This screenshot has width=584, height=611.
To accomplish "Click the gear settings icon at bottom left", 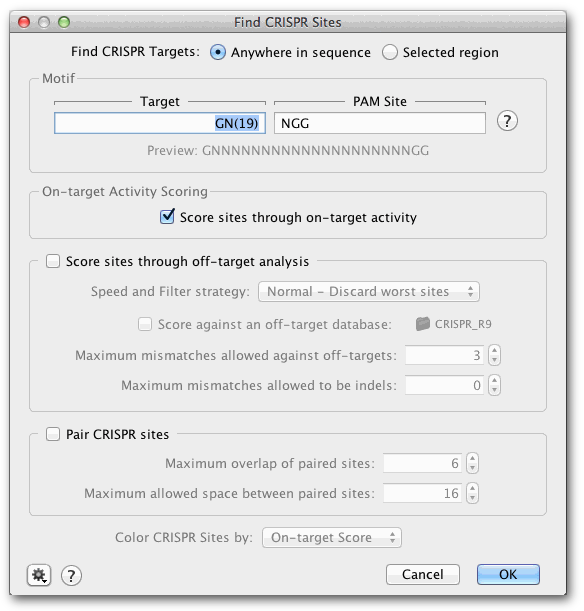I will pyautogui.click(x=39, y=575).
